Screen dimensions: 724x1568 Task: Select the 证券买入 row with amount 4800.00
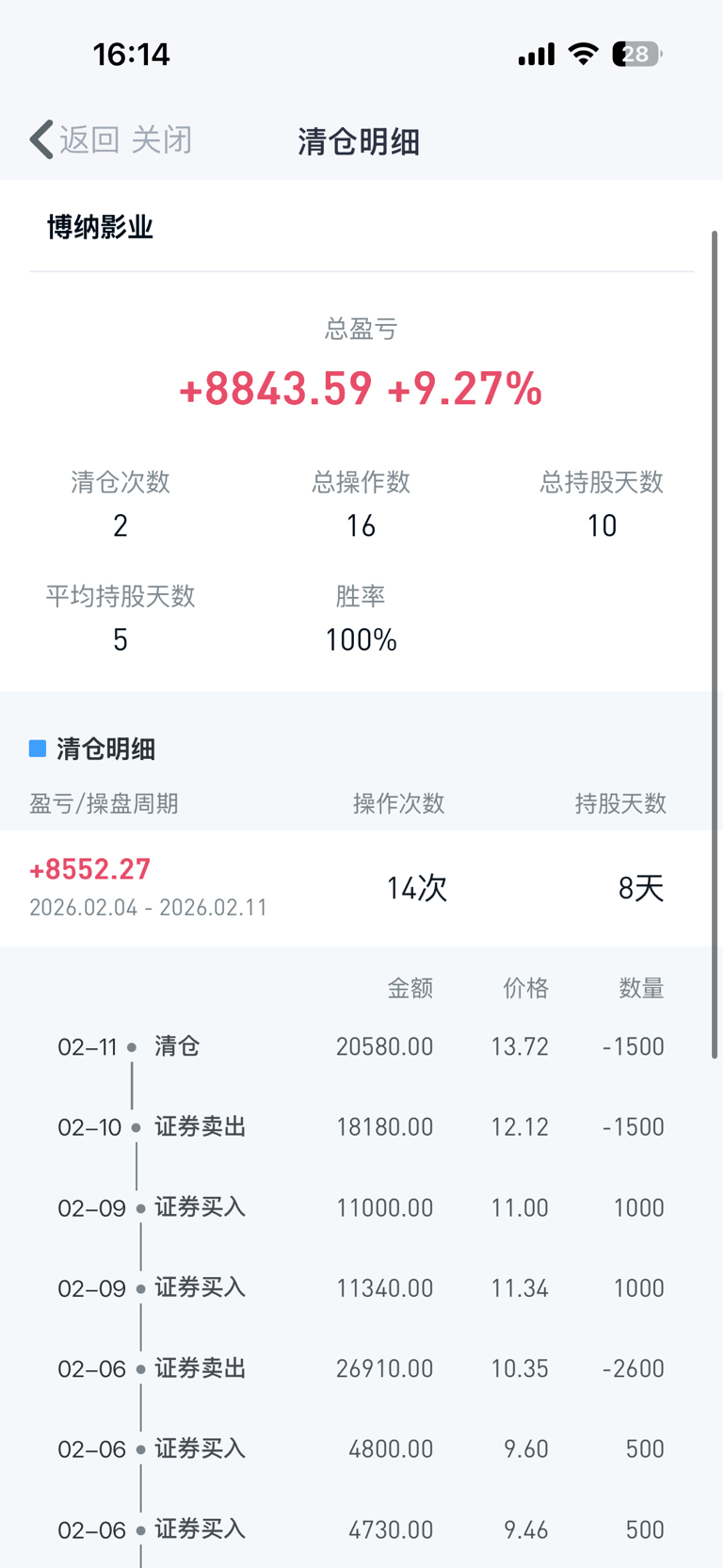click(362, 1449)
